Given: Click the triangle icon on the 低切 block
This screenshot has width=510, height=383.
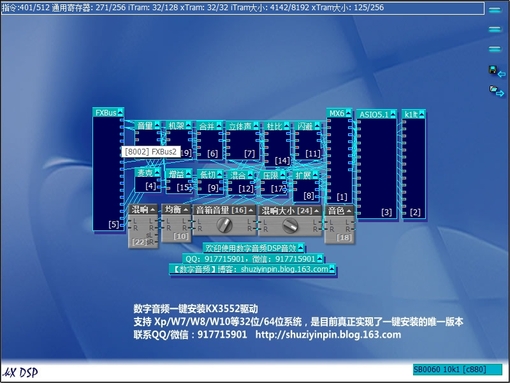Looking at the screenshot, I should click(x=219, y=175).
